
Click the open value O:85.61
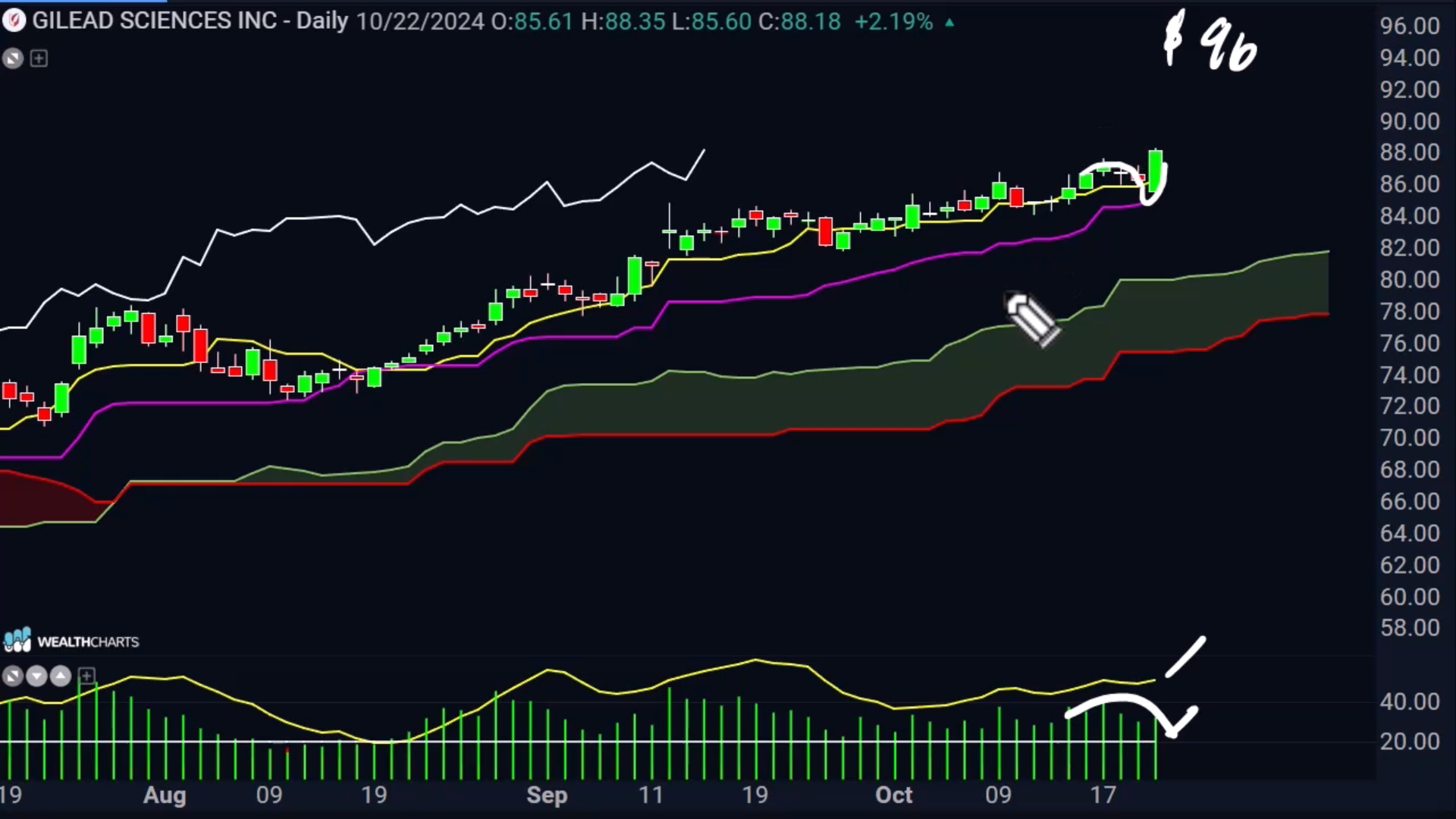pyautogui.click(x=532, y=21)
